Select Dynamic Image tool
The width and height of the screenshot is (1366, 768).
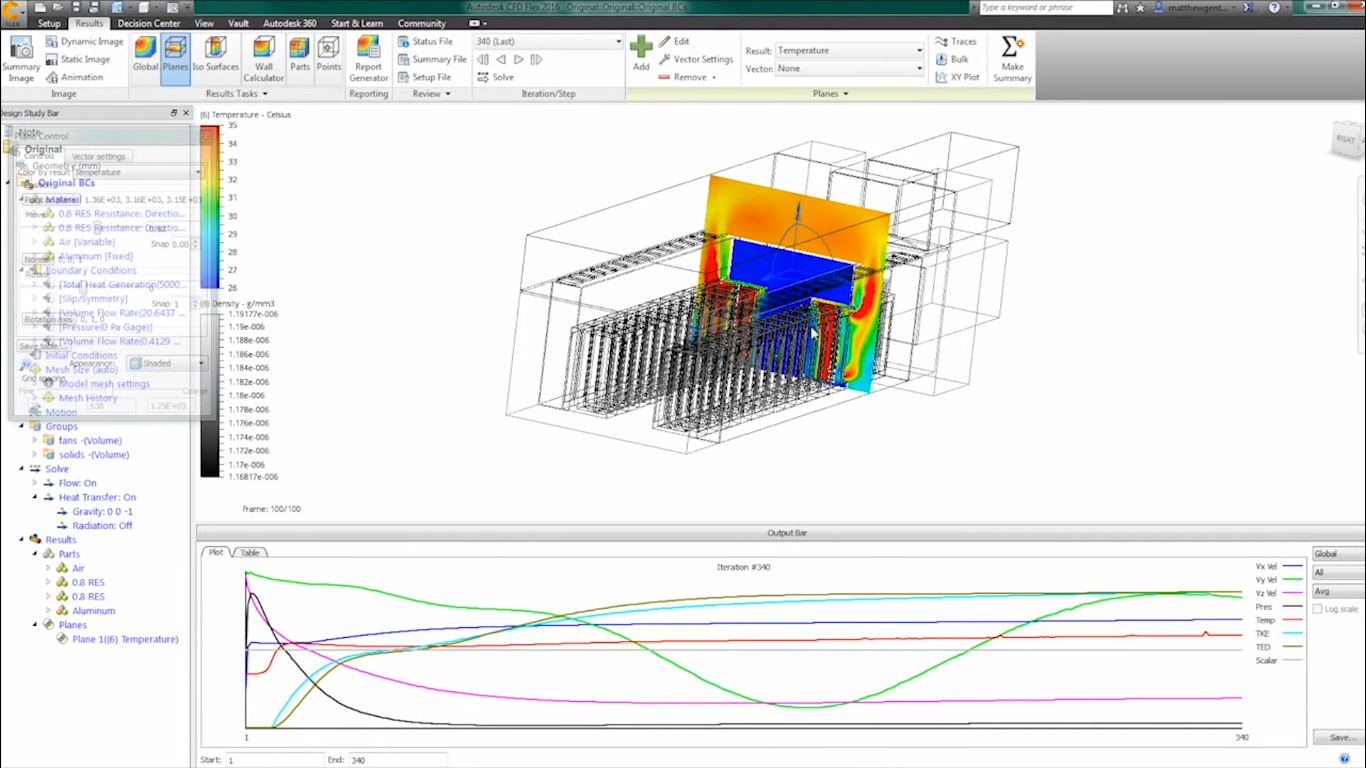[x=84, y=42]
